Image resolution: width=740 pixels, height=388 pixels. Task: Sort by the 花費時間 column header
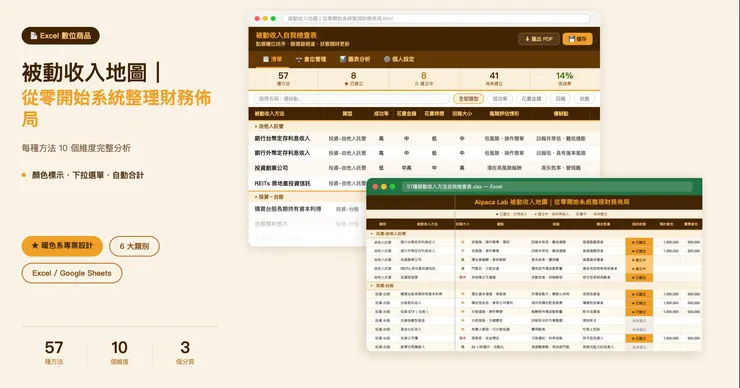(x=434, y=114)
